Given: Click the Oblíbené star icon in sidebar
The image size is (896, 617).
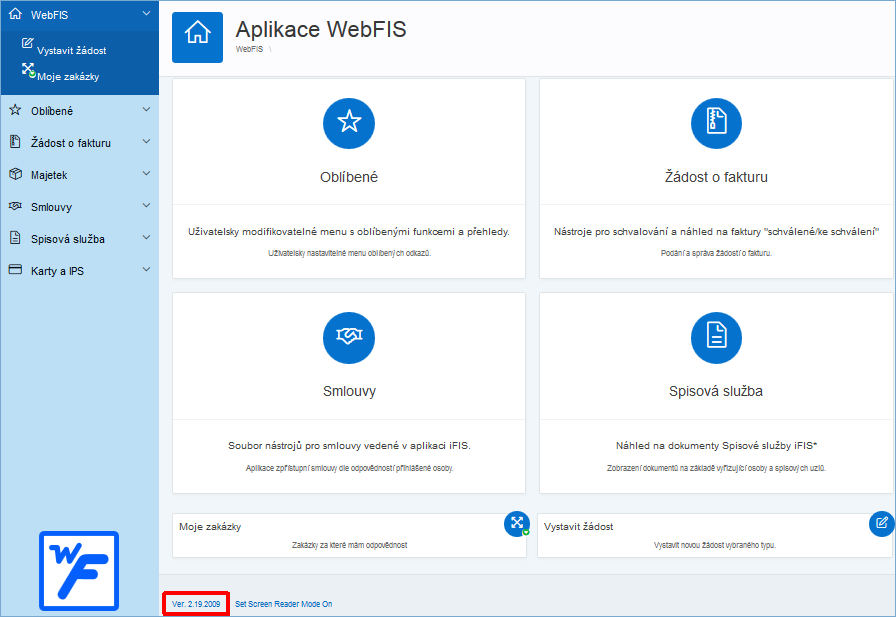Looking at the screenshot, I should tap(15, 110).
